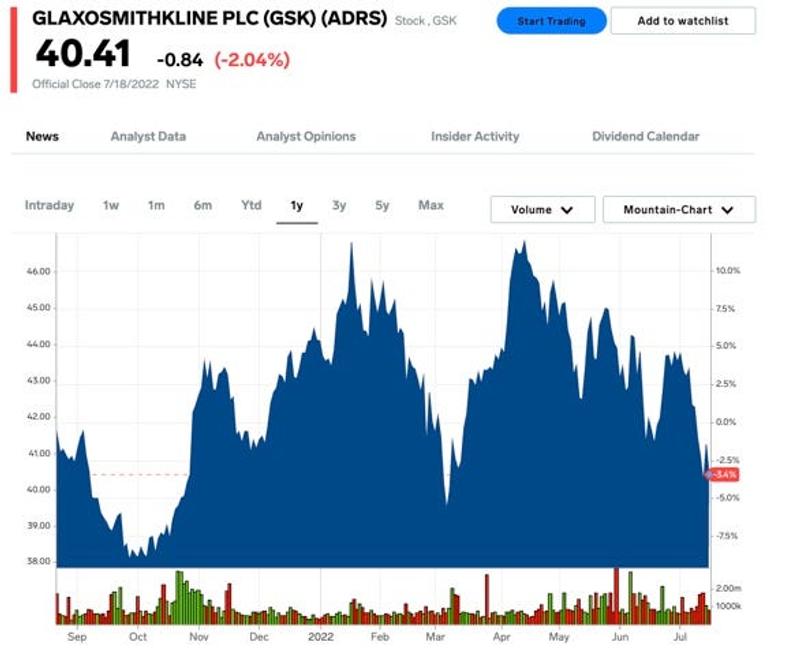The width and height of the screenshot is (800, 672).
Task: Click the Jul date axis label
Action: click(x=680, y=637)
